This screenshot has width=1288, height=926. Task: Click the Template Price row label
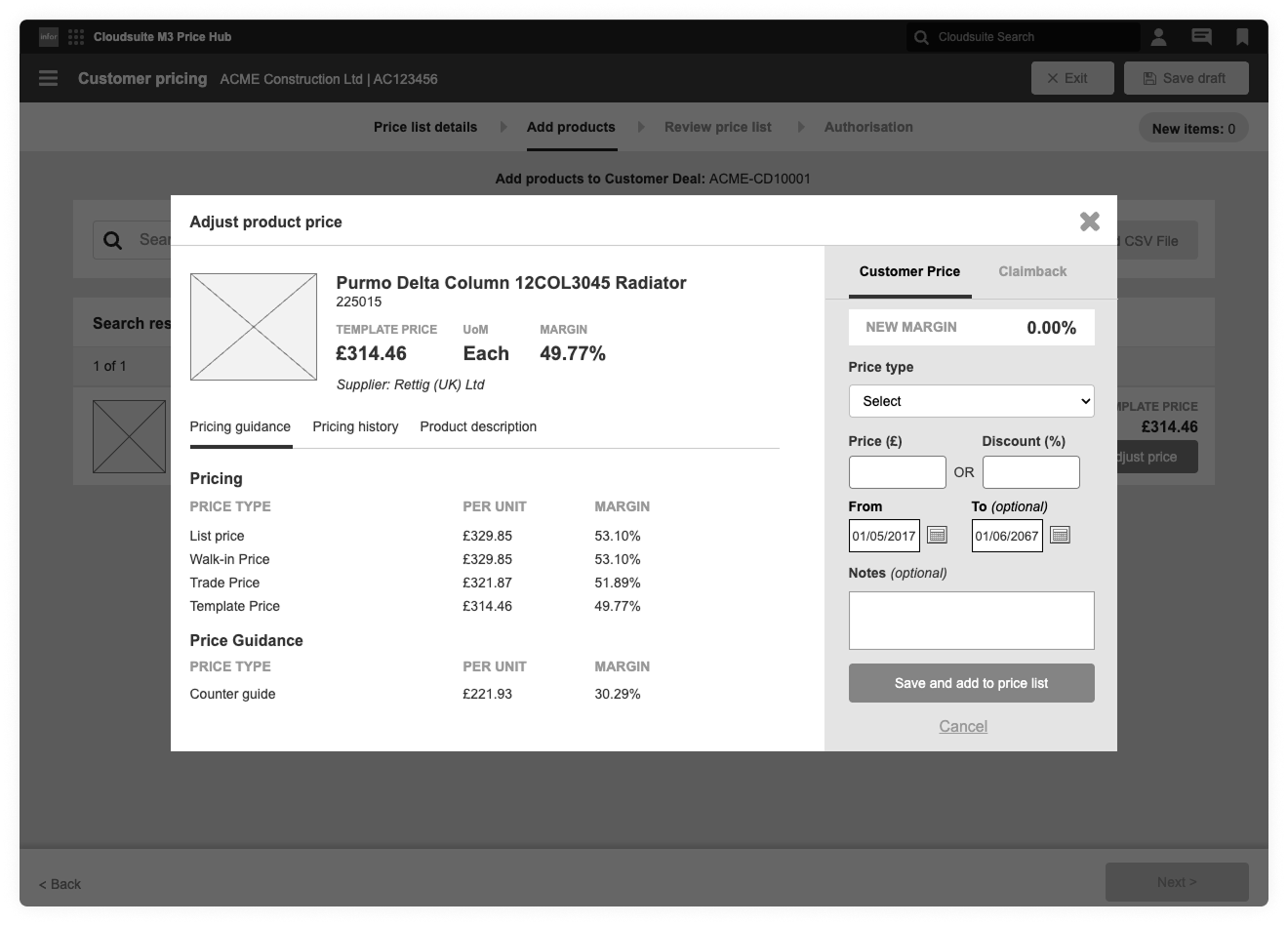[235, 606]
